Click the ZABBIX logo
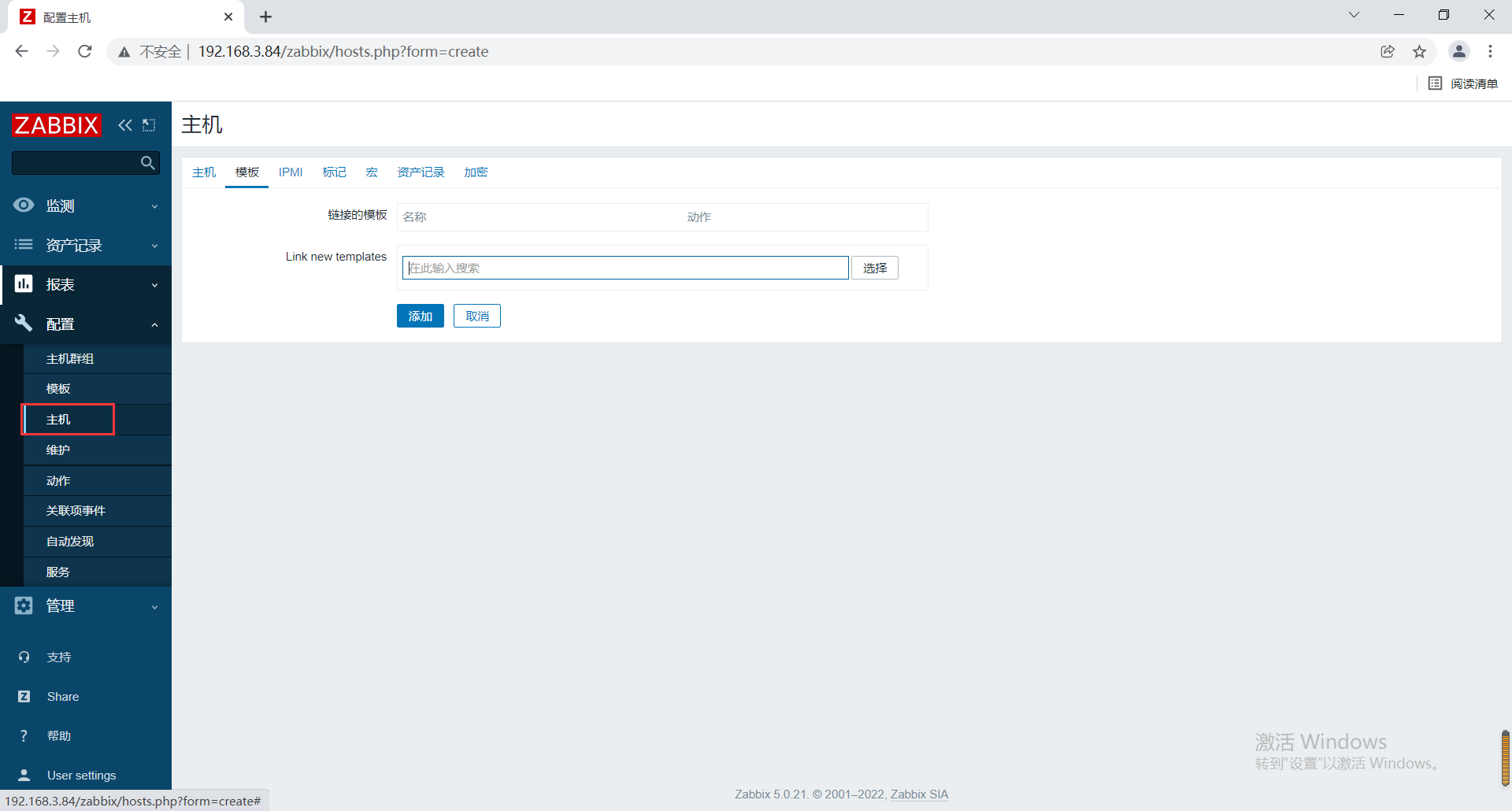This screenshot has width=1512, height=811. point(57,125)
